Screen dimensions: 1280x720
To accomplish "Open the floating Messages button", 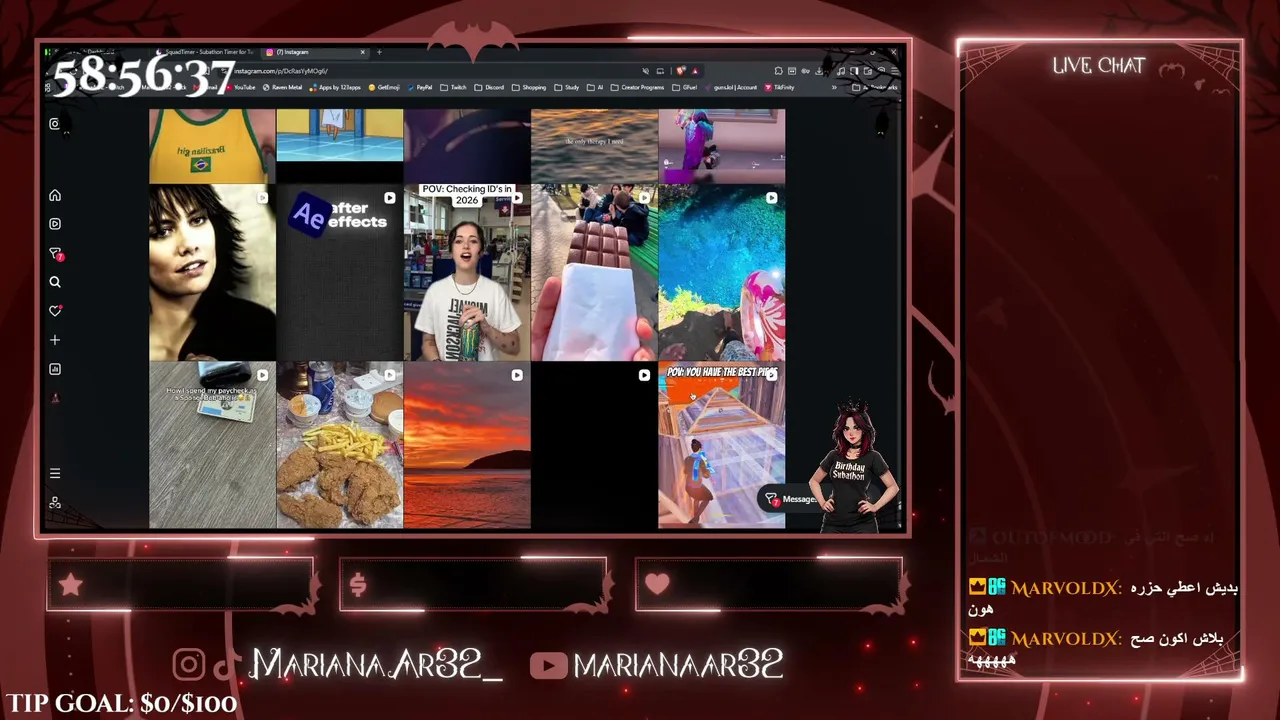I will [x=790, y=499].
